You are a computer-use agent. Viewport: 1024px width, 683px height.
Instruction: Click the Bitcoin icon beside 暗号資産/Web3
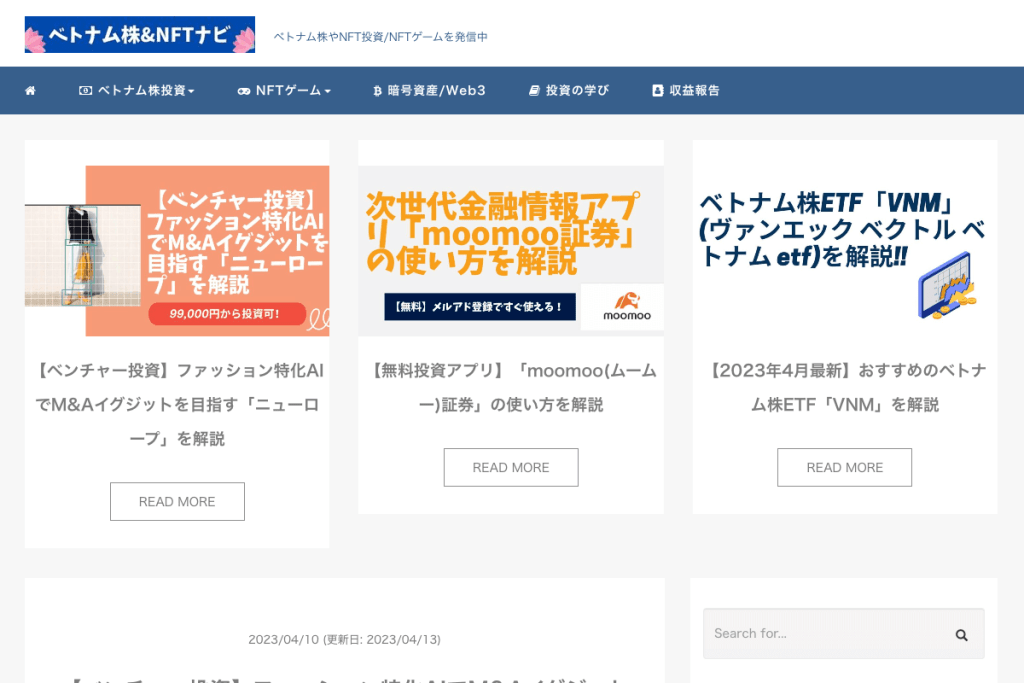377,91
